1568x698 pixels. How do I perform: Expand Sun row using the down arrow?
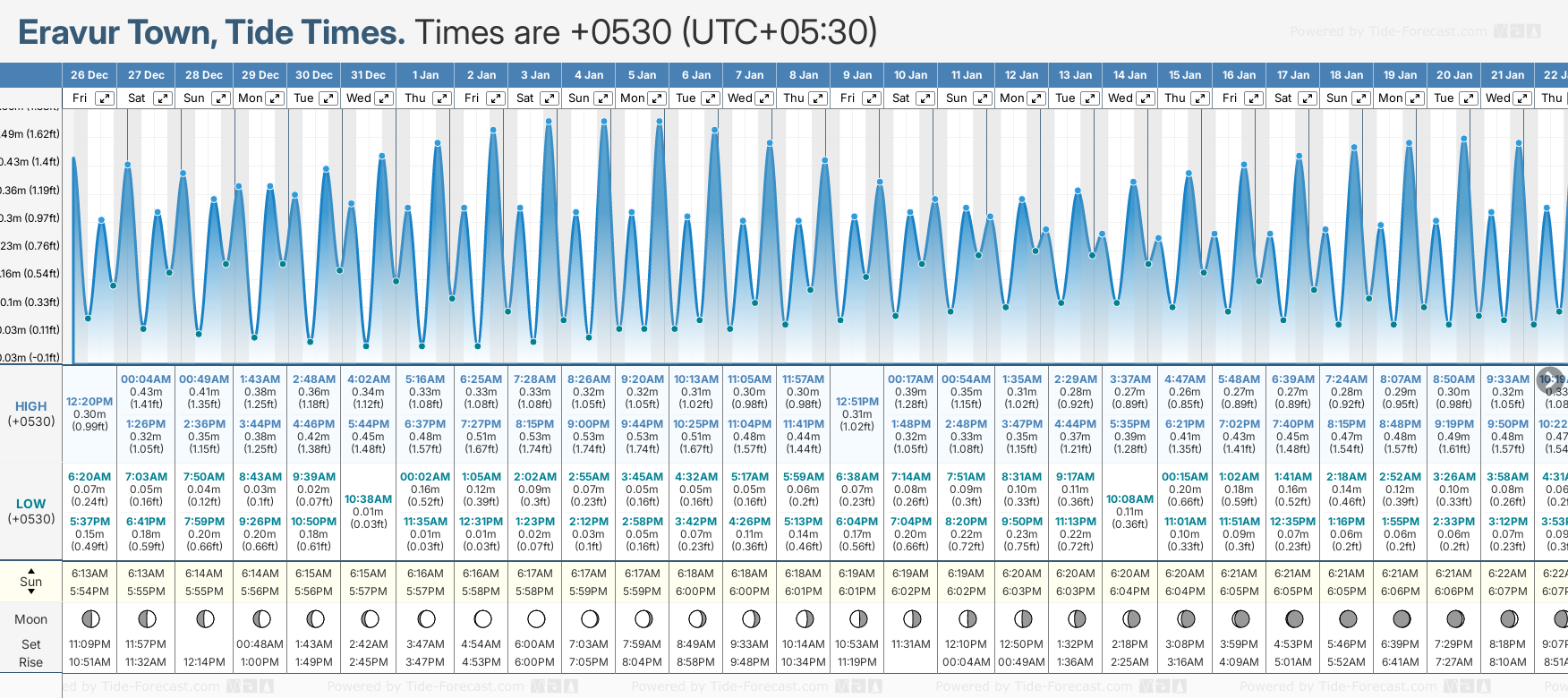(x=31, y=592)
